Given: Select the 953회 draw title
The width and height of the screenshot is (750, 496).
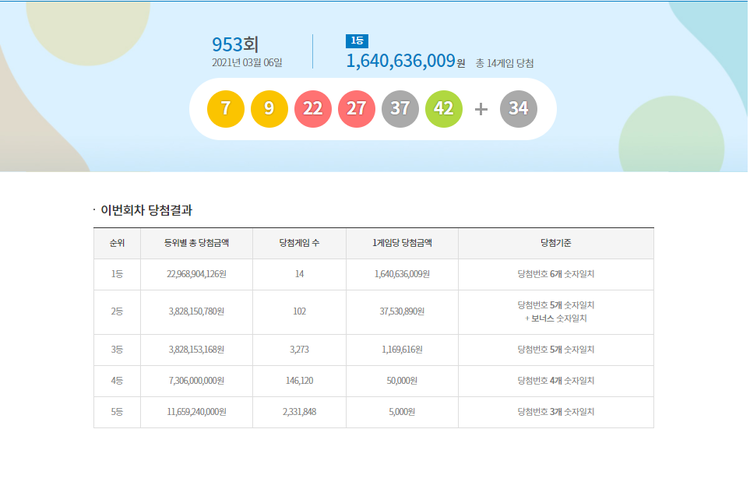Looking at the screenshot, I should point(235,44).
